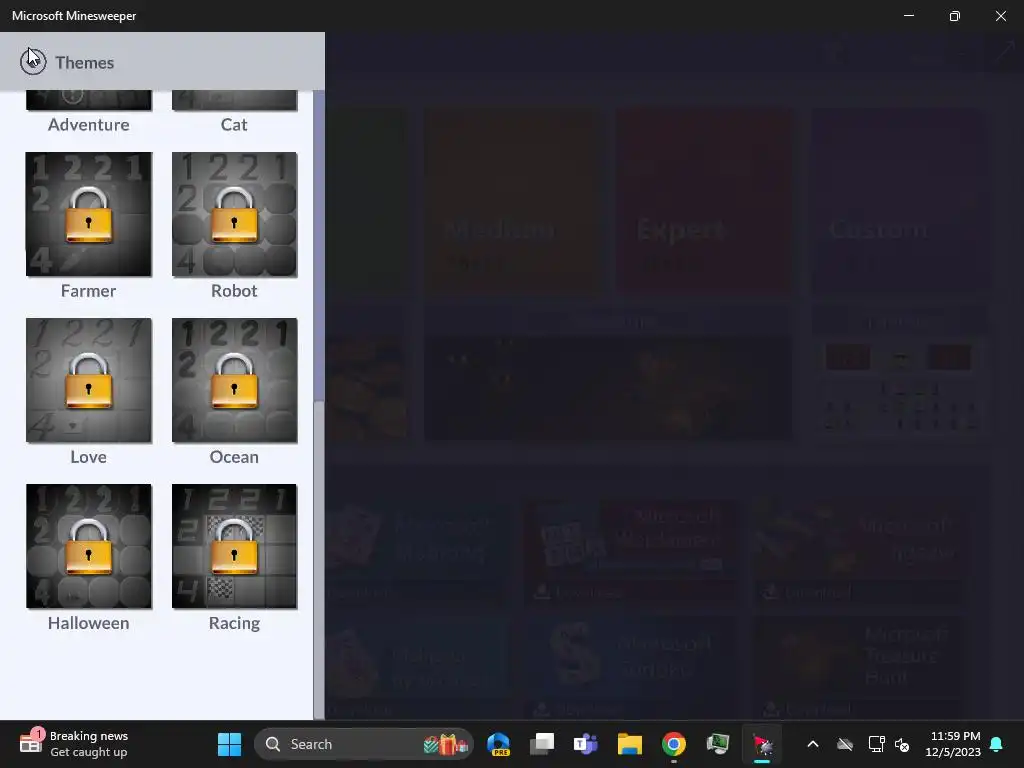Open the Windows Start menu
The height and width of the screenshot is (768, 1024).
pyautogui.click(x=229, y=744)
